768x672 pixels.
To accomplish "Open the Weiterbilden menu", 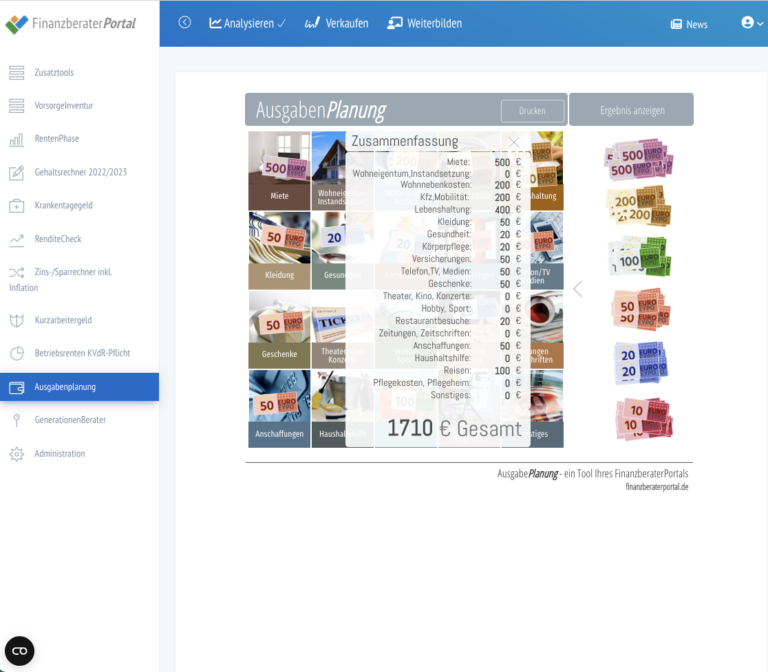I will 425,23.
